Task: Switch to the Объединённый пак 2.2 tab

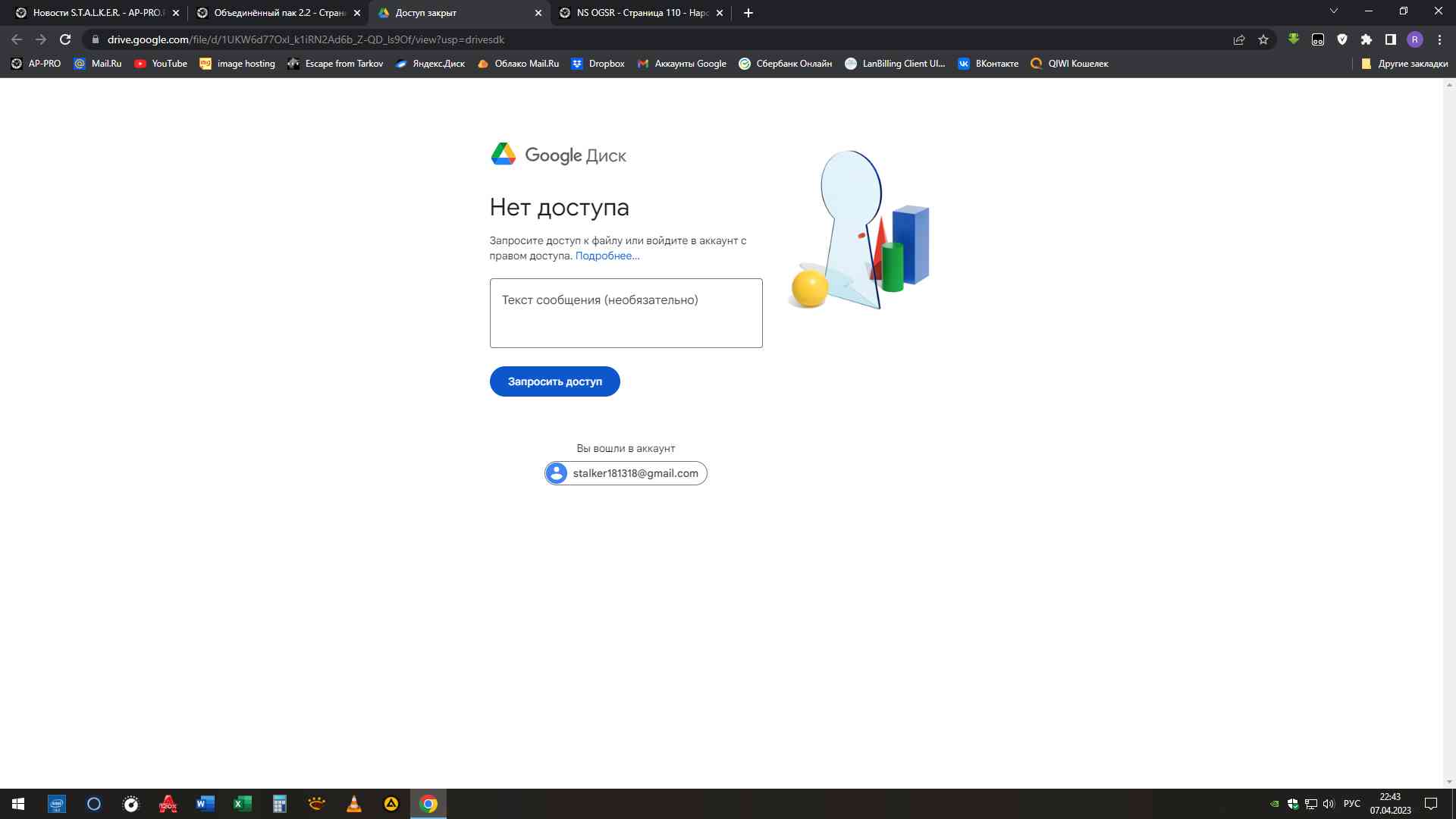Action: click(x=277, y=12)
